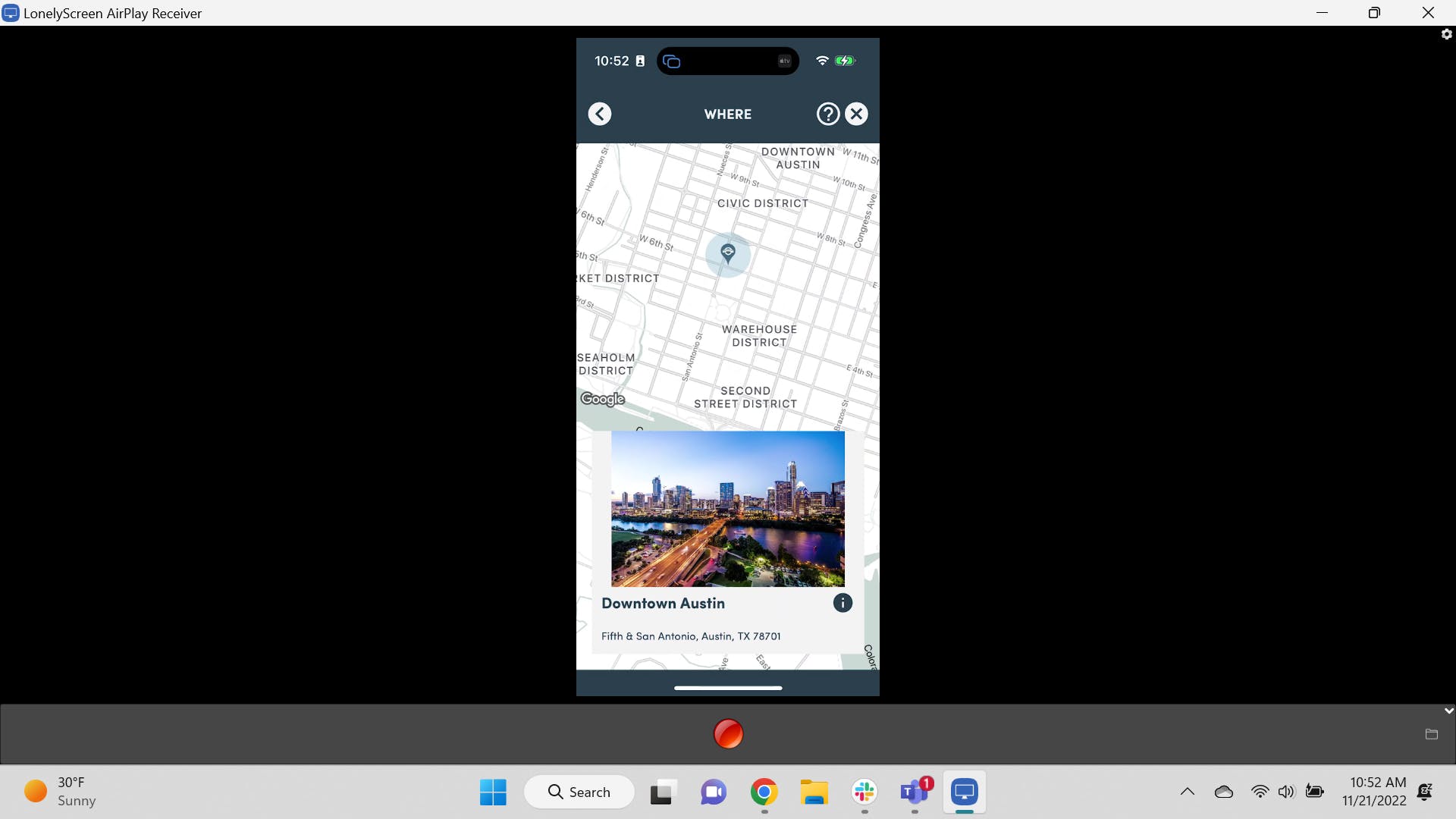Open the weather widget showing 30°F
This screenshot has width=1456, height=819.
pyautogui.click(x=61, y=792)
